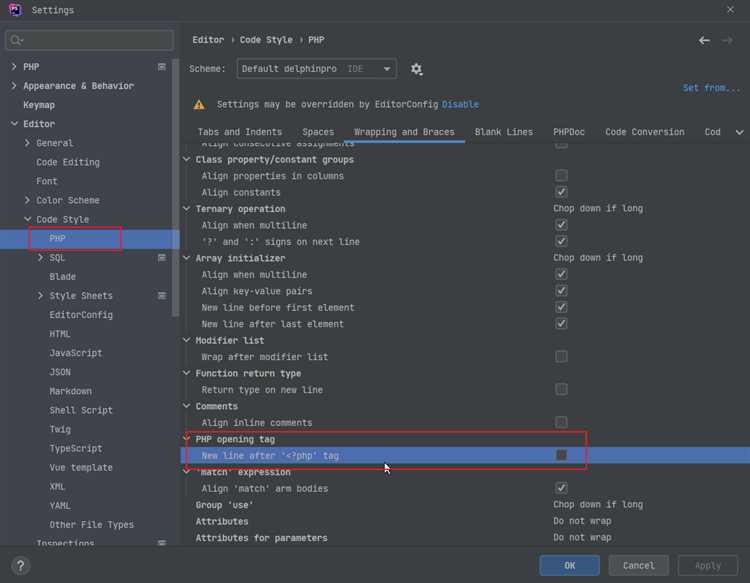Click the project-level marker icon beside top PHP
The height and width of the screenshot is (583, 750).
pyautogui.click(x=162, y=67)
